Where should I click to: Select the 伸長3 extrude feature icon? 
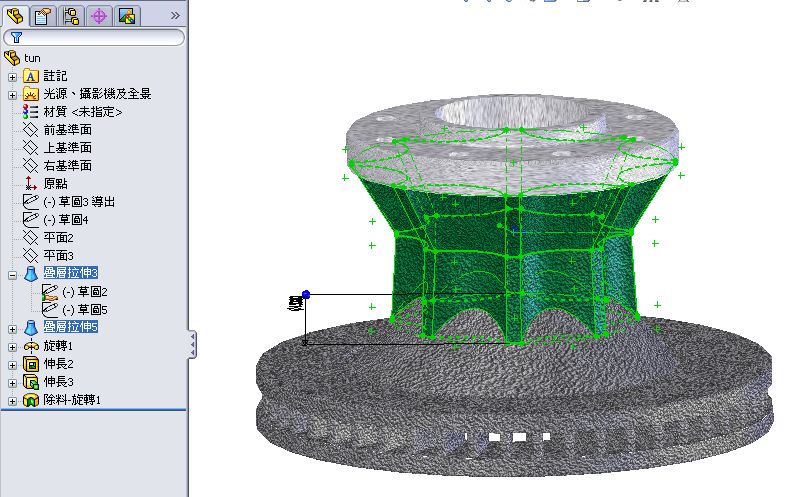(x=31, y=382)
